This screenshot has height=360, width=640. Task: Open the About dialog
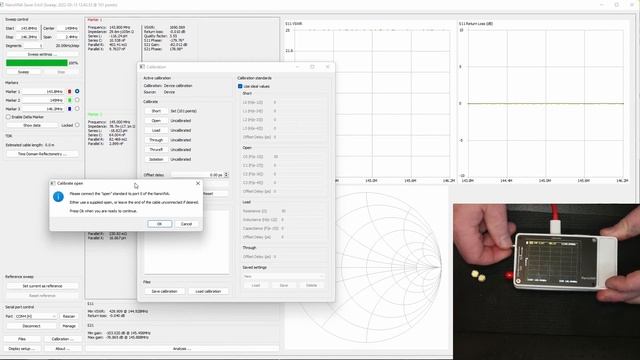pos(62,349)
